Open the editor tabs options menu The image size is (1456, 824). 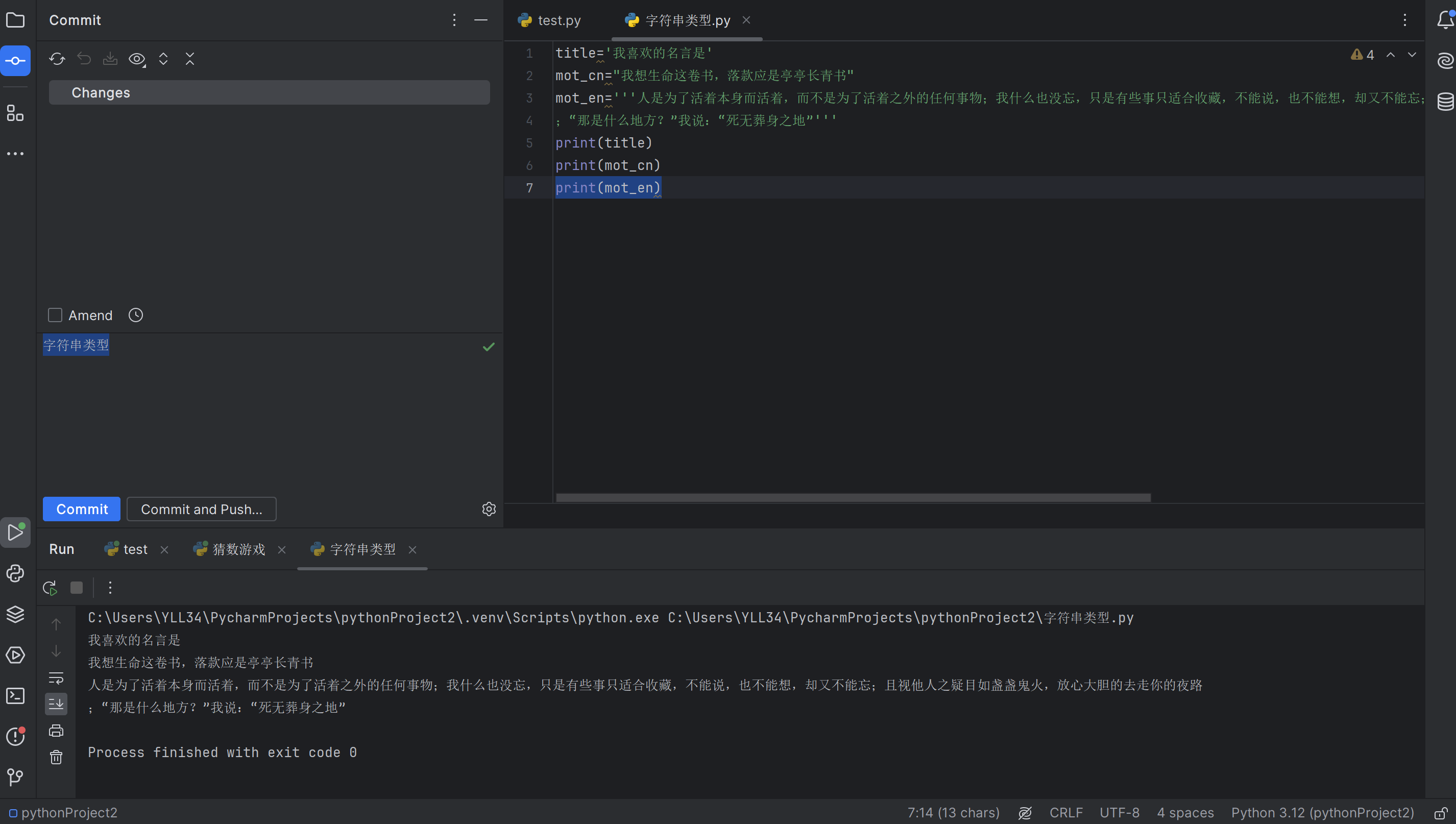pos(1404,20)
